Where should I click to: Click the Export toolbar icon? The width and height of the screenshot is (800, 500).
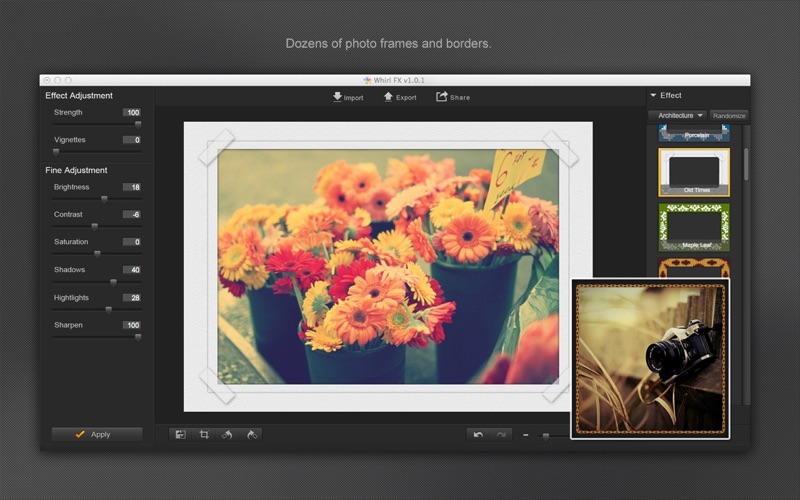(x=388, y=97)
